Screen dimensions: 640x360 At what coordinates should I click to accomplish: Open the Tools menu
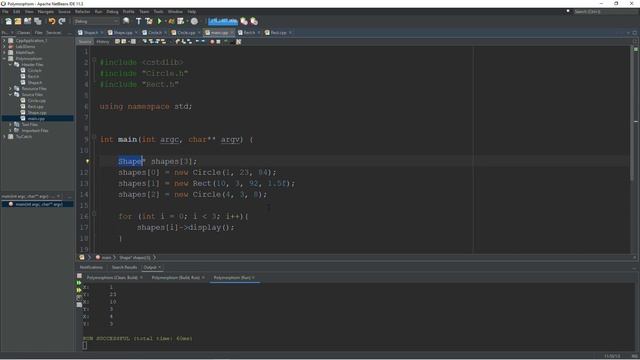(x=158, y=11)
